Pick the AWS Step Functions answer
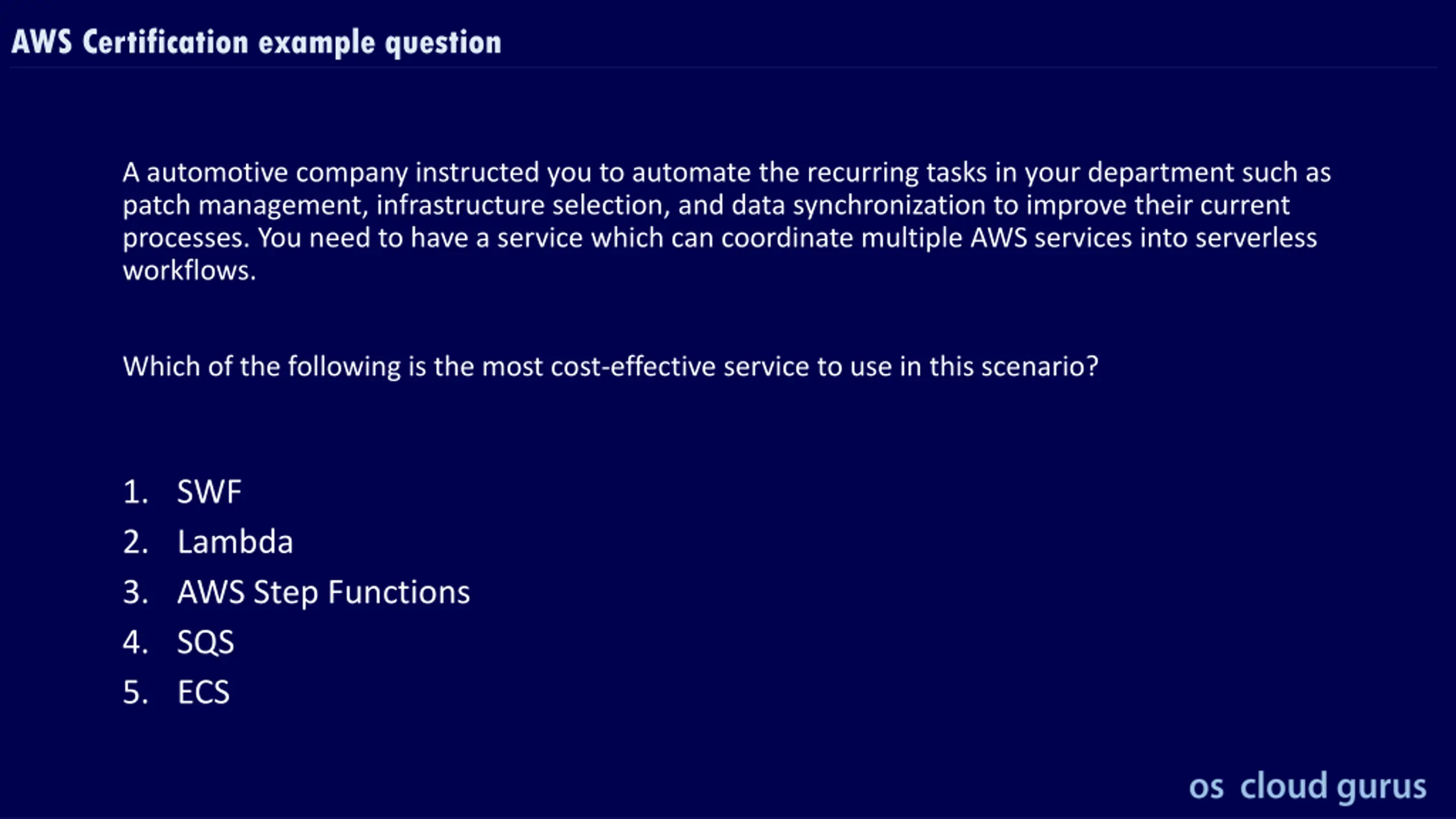Image resolution: width=1456 pixels, height=819 pixels. point(324,593)
